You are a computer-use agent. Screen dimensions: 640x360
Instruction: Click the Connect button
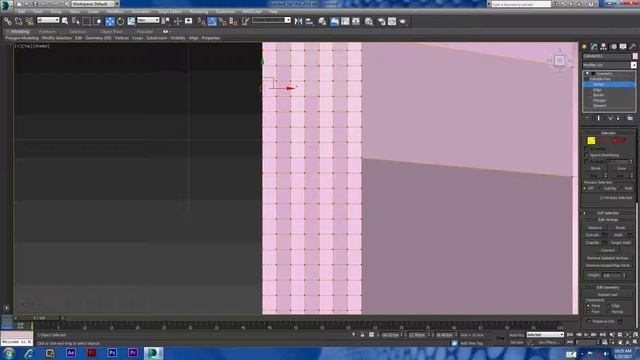[607, 250]
